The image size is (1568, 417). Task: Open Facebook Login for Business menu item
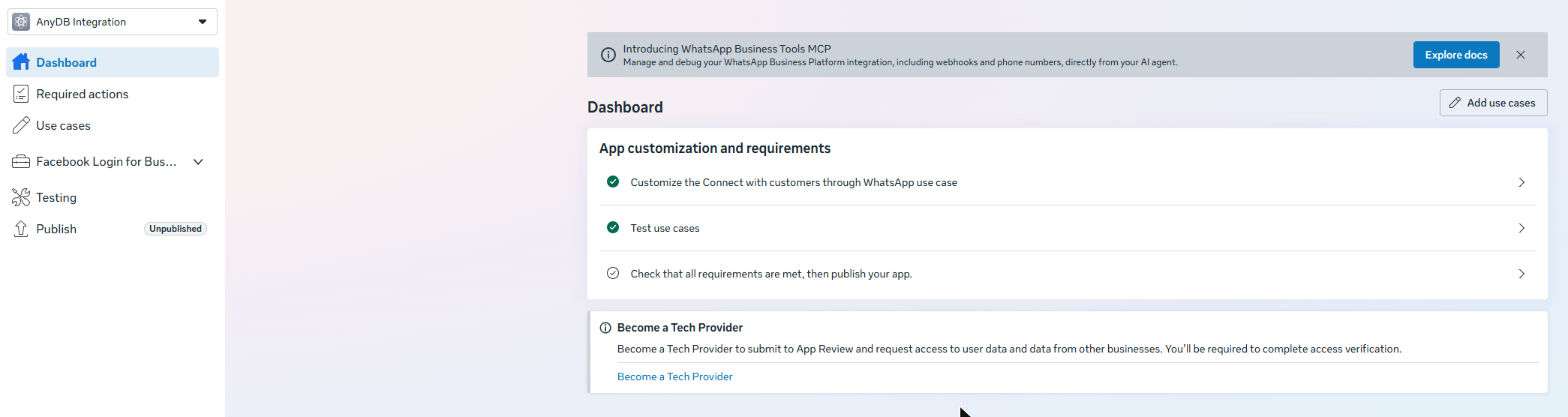106,162
